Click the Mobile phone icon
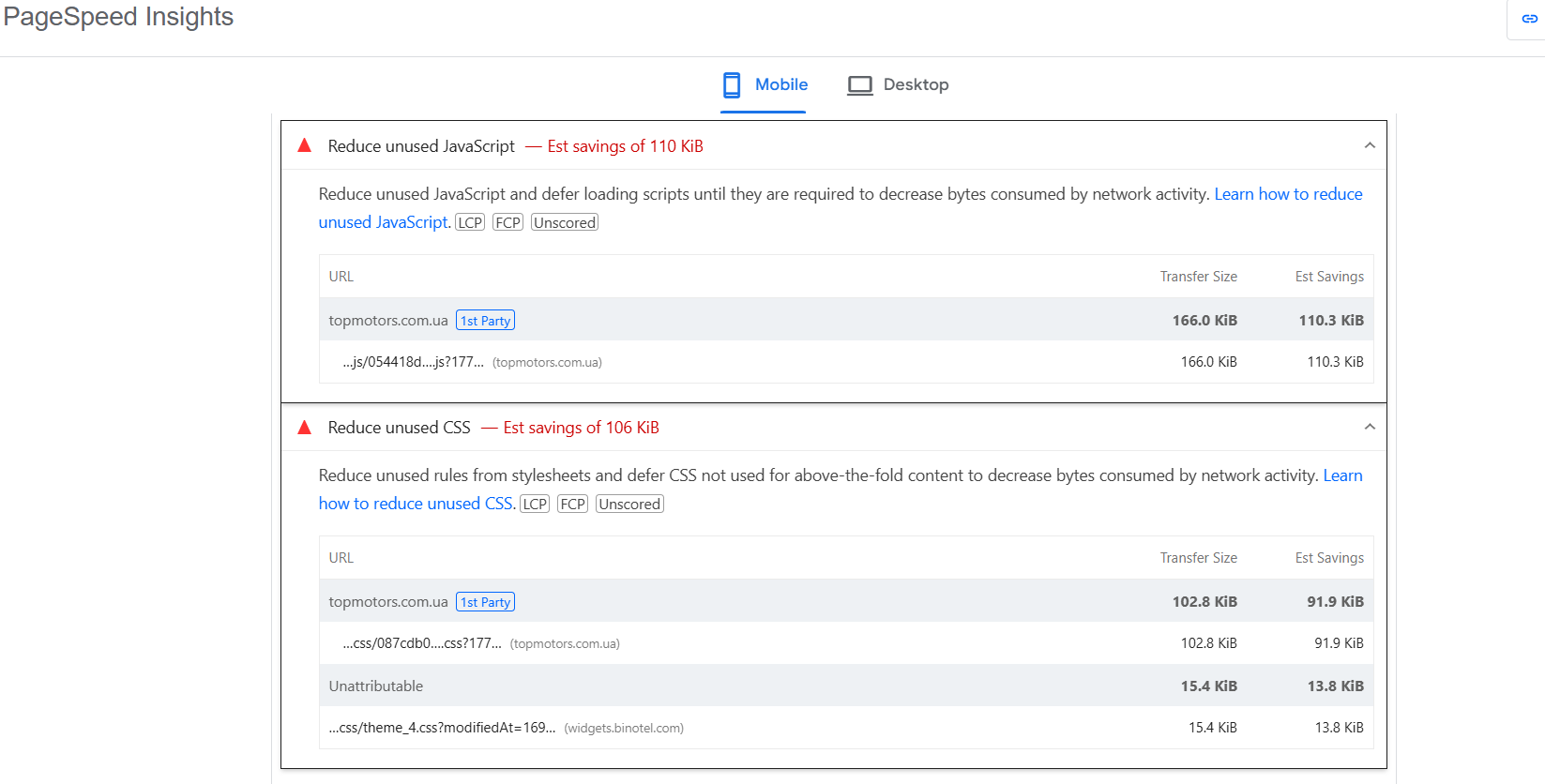This screenshot has width=1545, height=784. [x=732, y=85]
